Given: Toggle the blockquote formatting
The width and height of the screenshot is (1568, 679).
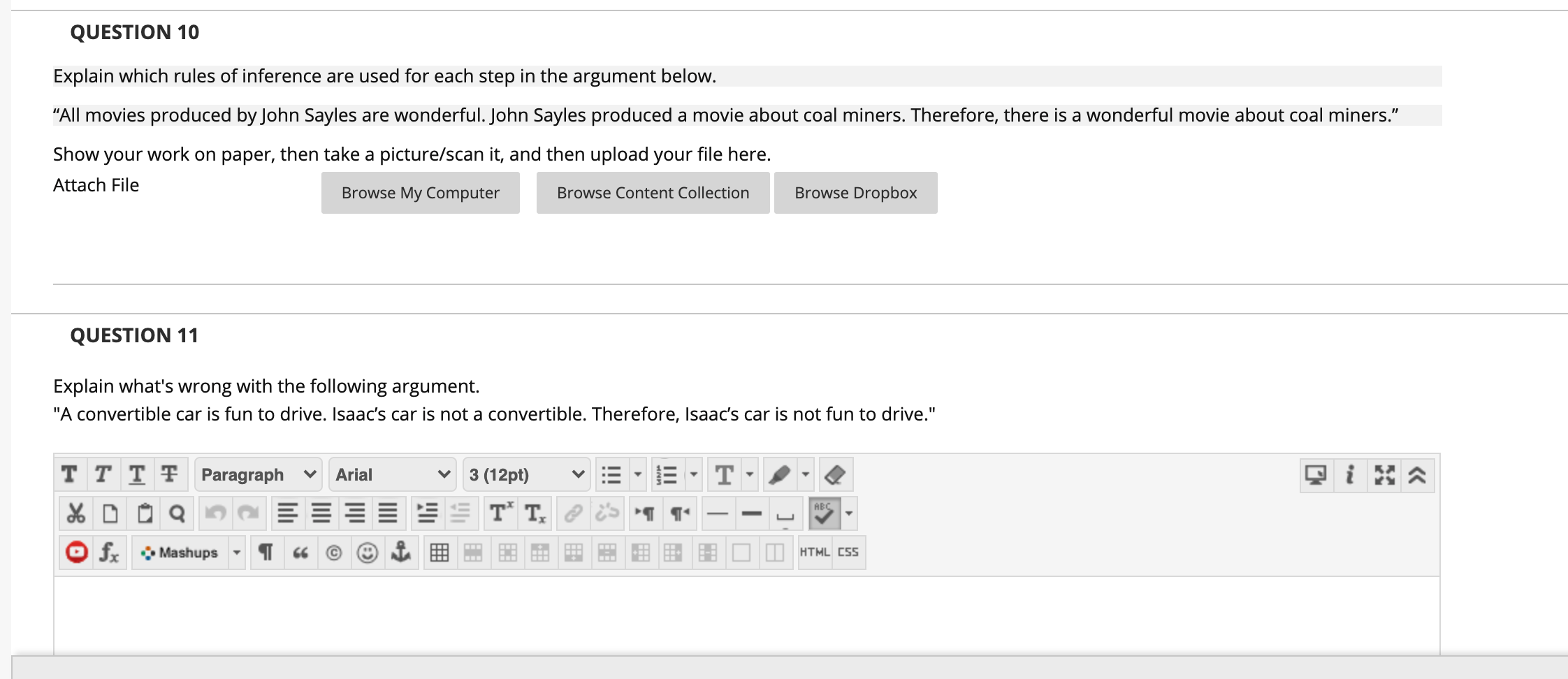Looking at the screenshot, I should pyautogui.click(x=300, y=552).
